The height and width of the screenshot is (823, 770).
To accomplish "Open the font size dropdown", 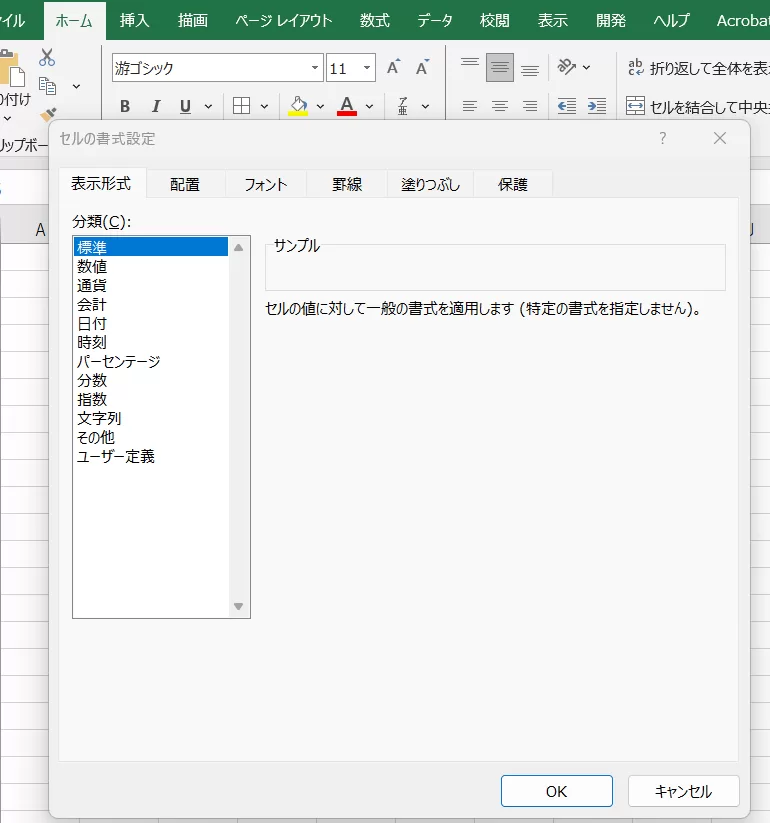I will pyautogui.click(x=367, y=68).
